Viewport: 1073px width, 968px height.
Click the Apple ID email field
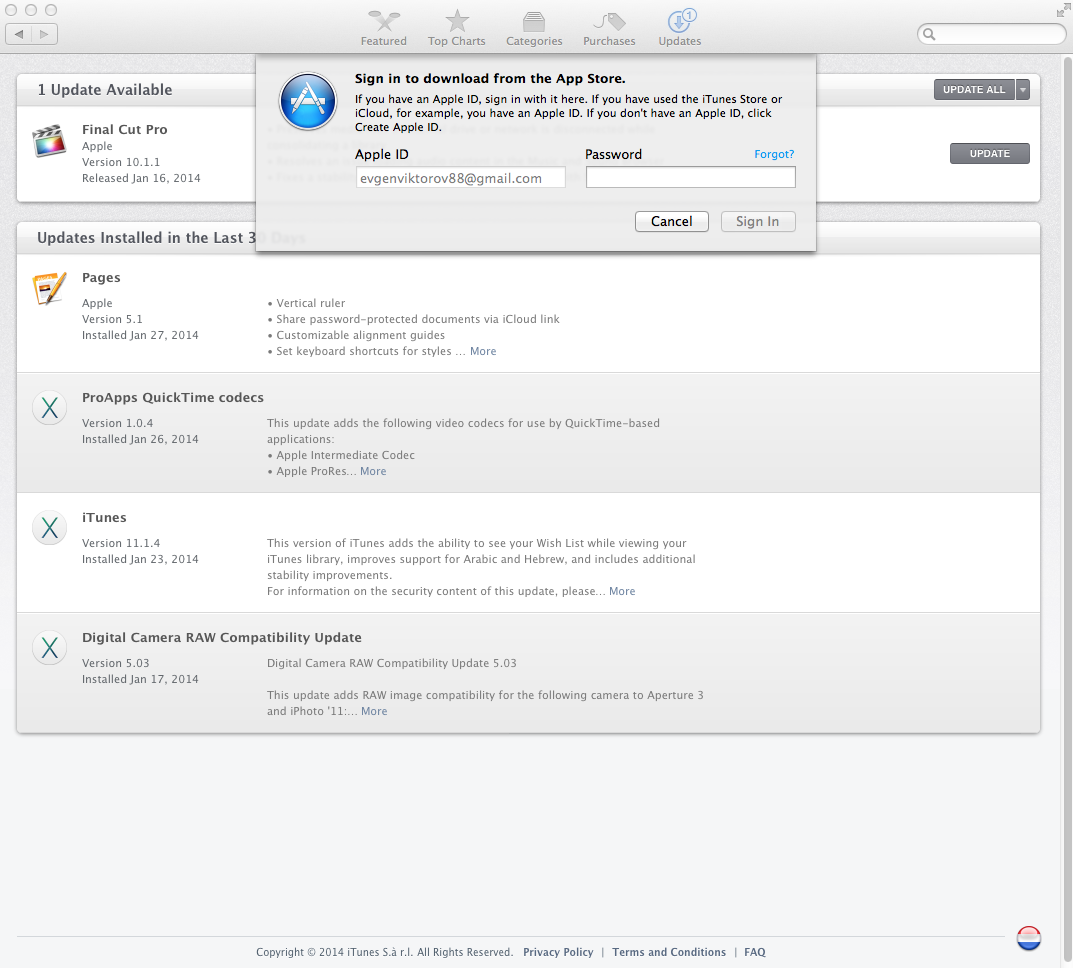point(461,178)
